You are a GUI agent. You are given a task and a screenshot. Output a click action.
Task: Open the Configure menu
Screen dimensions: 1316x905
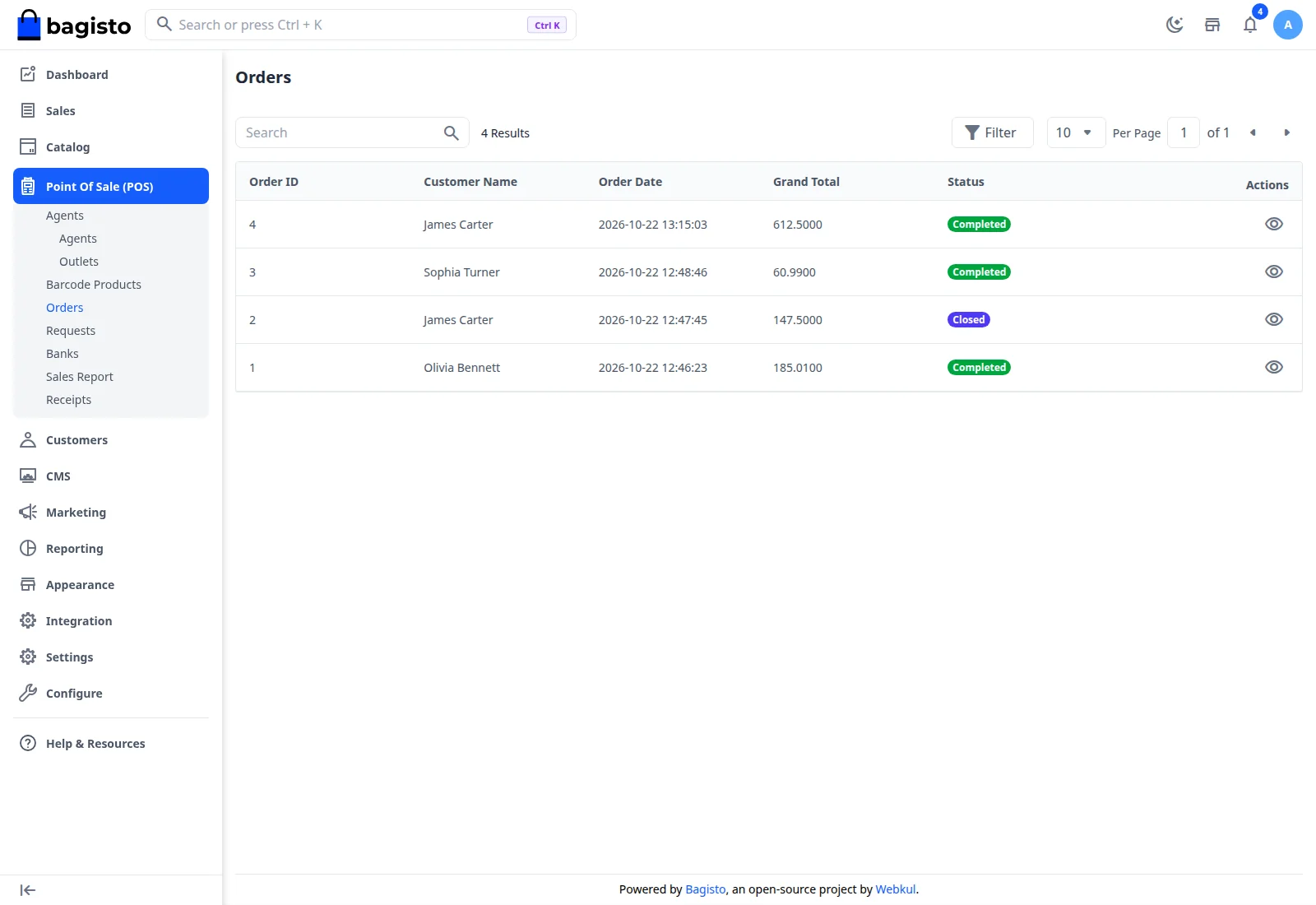pos(111,693)
